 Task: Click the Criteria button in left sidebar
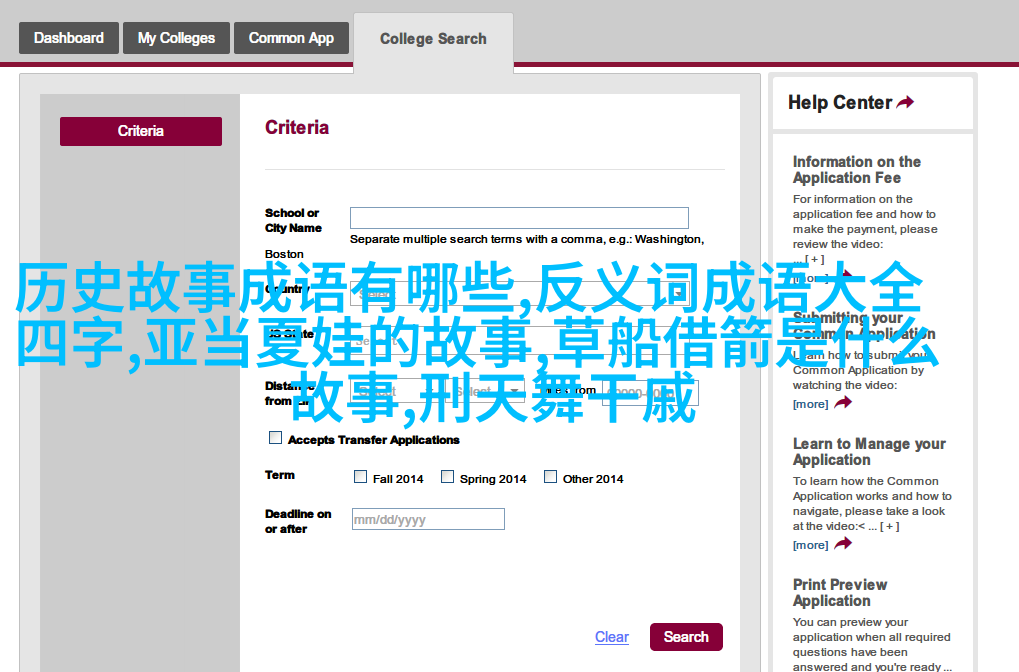[x=141, y=131]
